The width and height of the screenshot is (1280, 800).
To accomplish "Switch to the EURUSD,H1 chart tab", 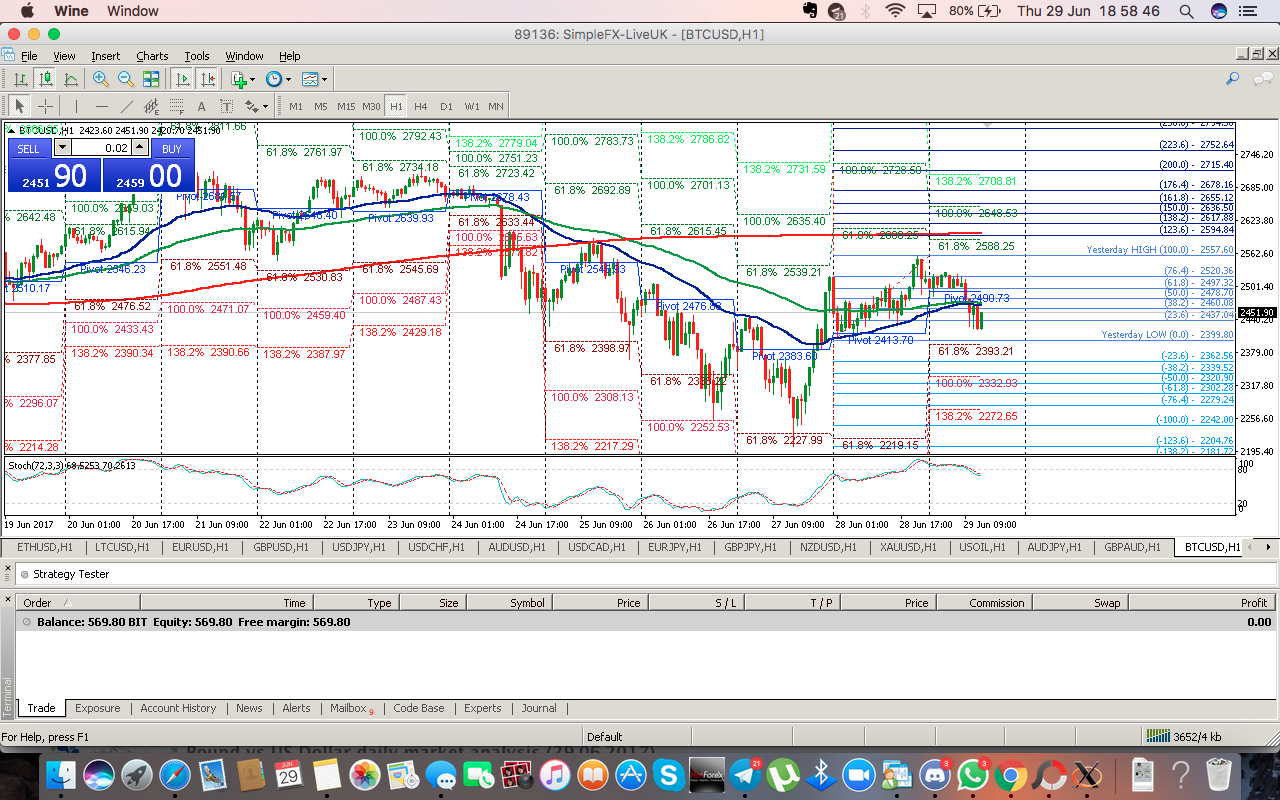I will coord(200,547).
